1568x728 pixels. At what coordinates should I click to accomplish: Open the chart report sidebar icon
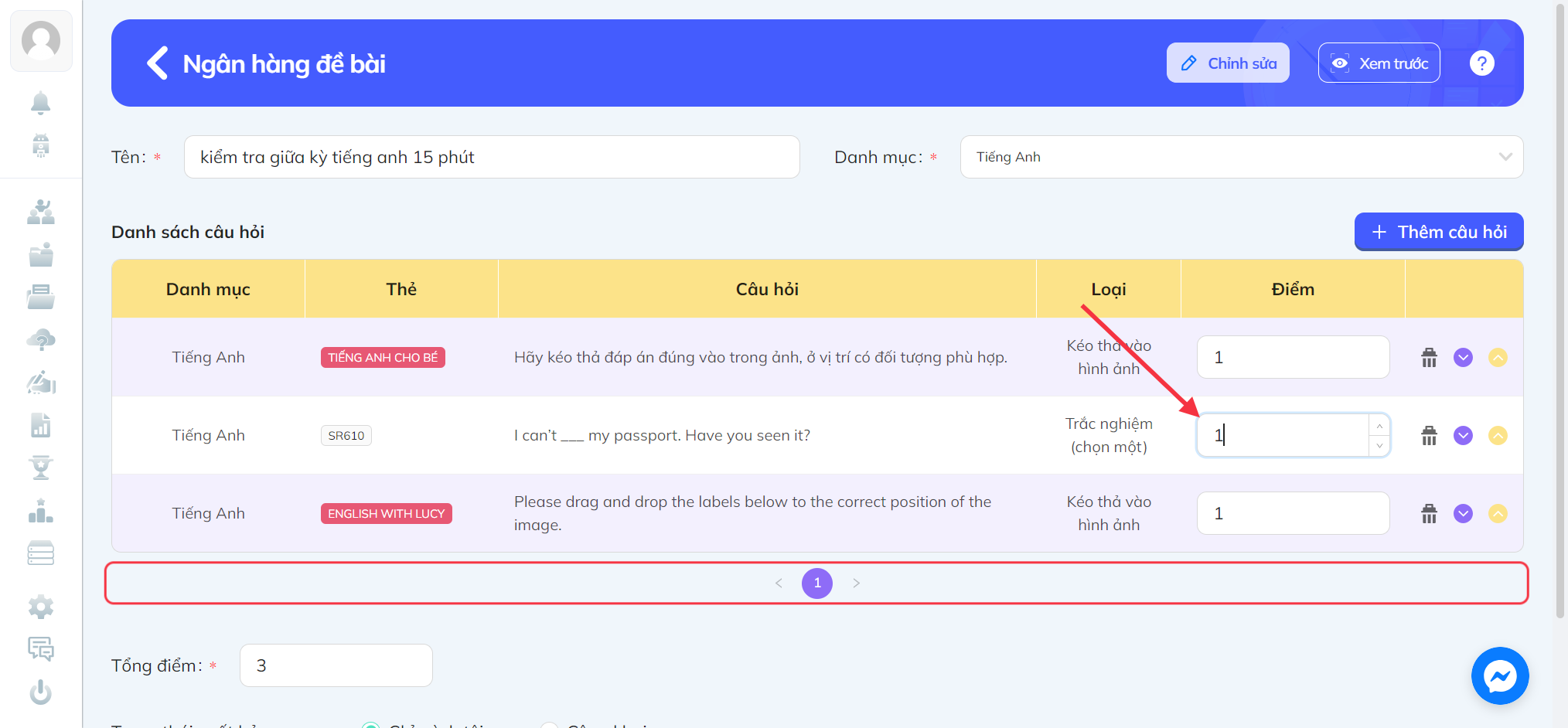(x=41, y=425)
